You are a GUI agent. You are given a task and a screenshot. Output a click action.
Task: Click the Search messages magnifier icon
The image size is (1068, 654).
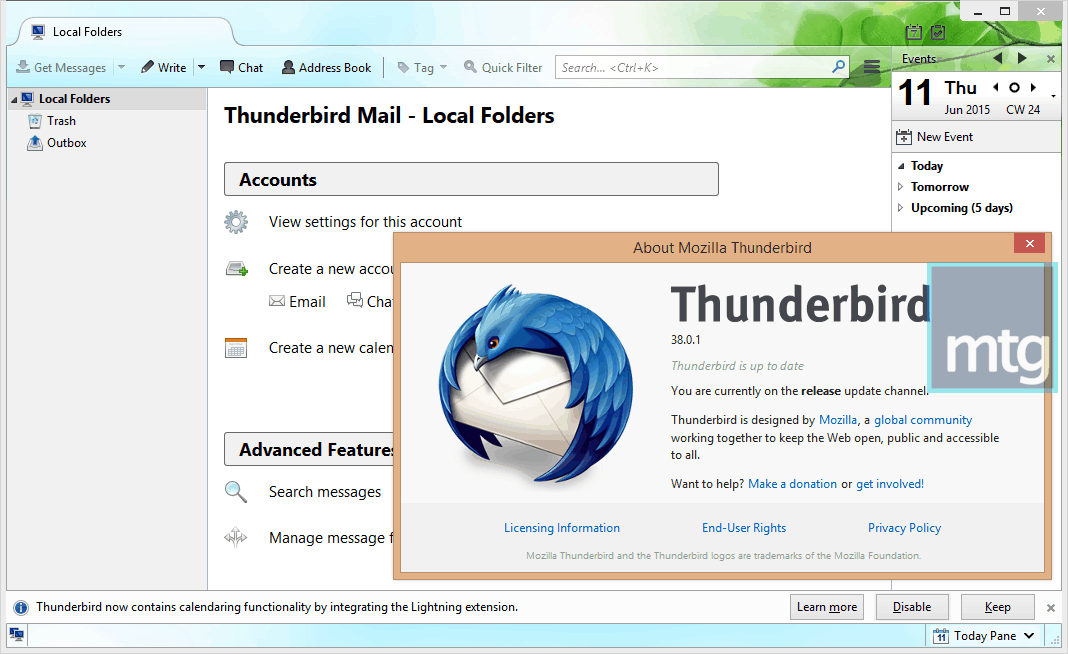pyautogui.click(x=236, y=492)
